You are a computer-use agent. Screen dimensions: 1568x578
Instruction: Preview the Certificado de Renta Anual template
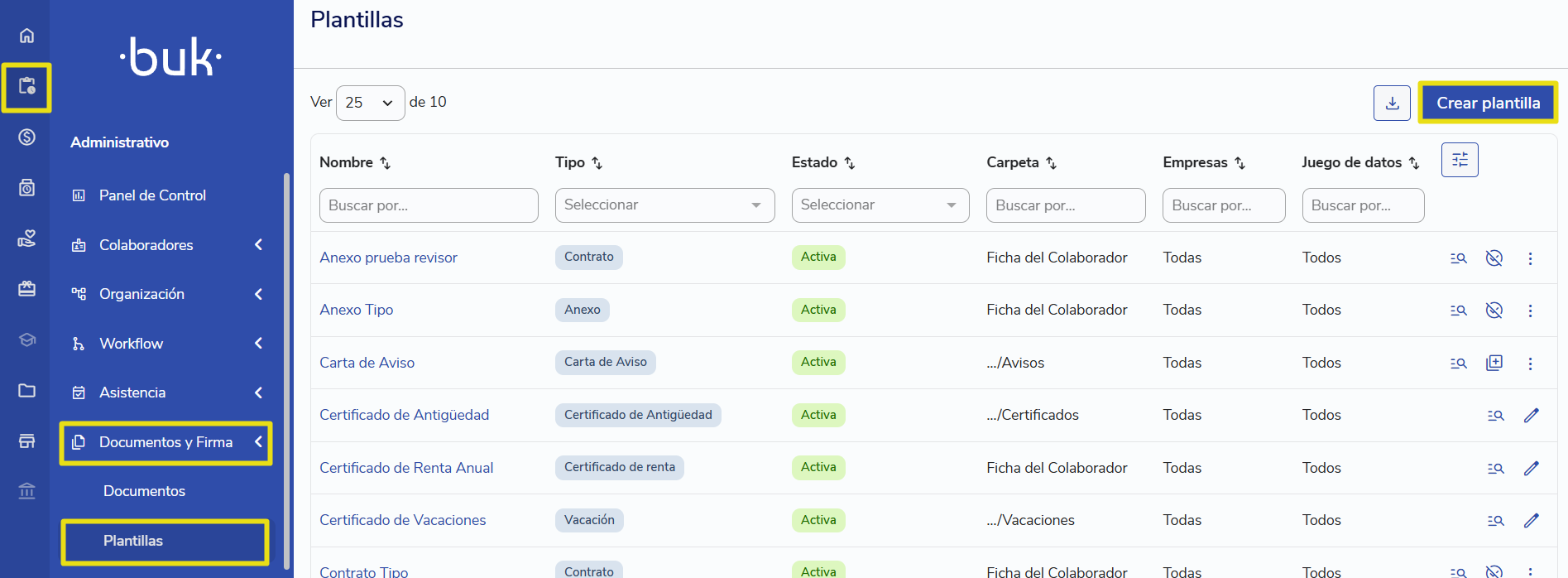[x=1495, y=468]
